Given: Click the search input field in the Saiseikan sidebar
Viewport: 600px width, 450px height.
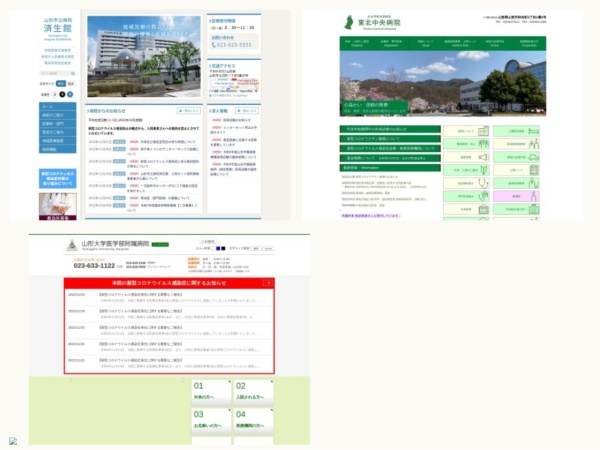Looking at the screenshot, I should click(x=54, y=73).
